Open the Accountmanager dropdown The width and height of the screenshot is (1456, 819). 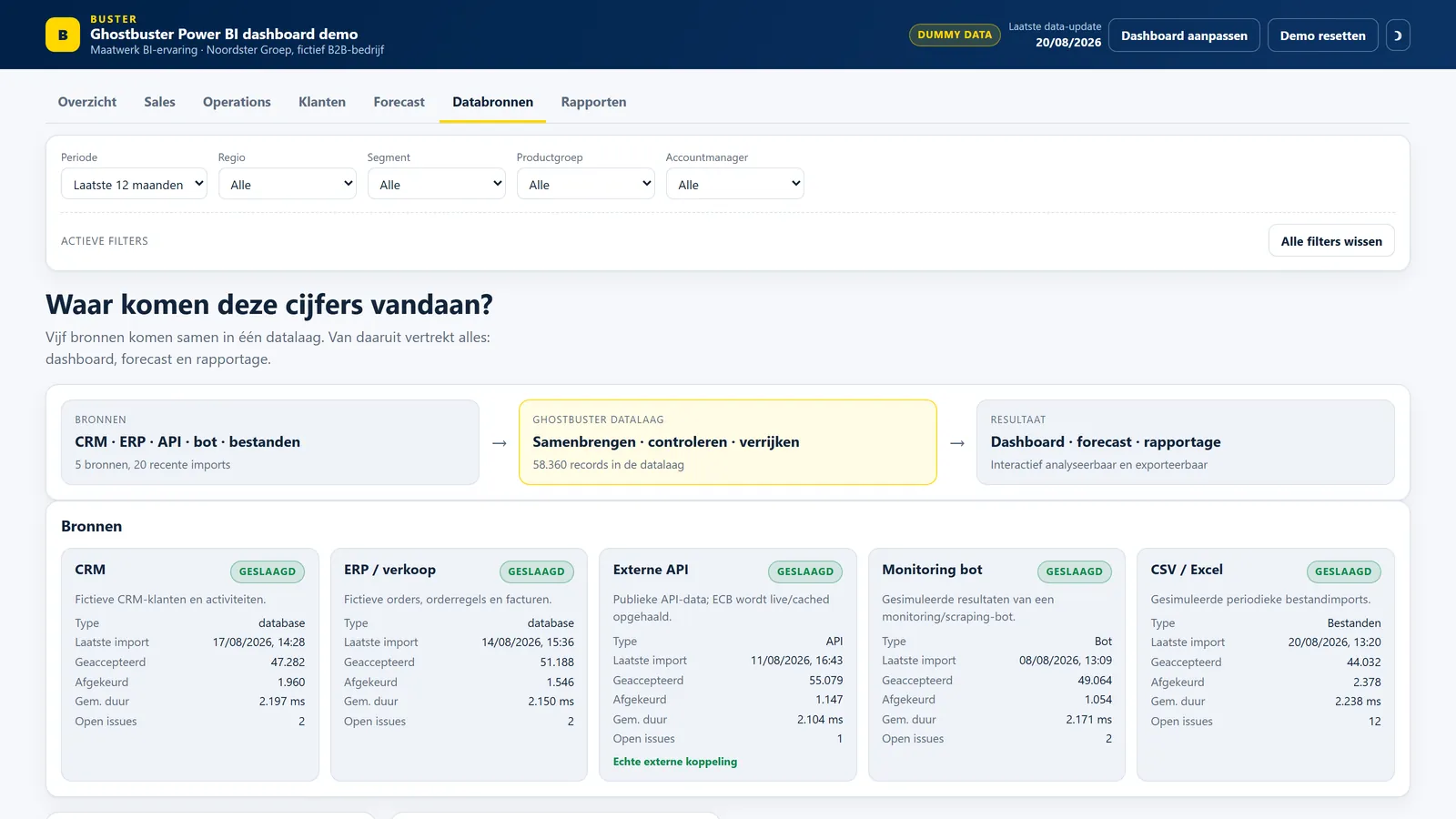click(735, 184)
